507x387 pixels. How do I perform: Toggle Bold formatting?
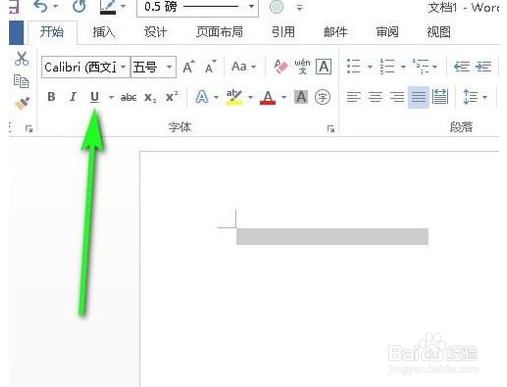51,97
